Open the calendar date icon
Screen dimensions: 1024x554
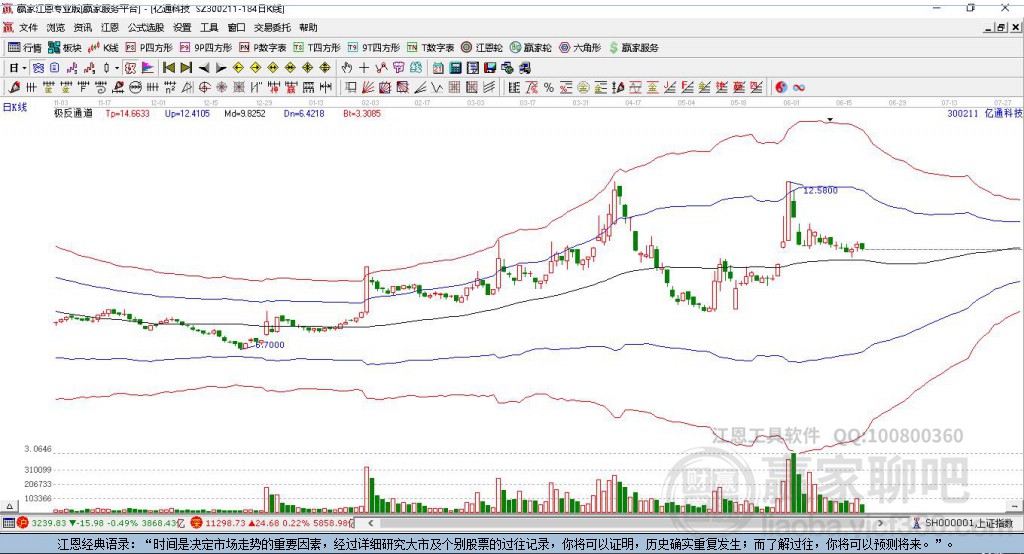[x=438, y=68]
